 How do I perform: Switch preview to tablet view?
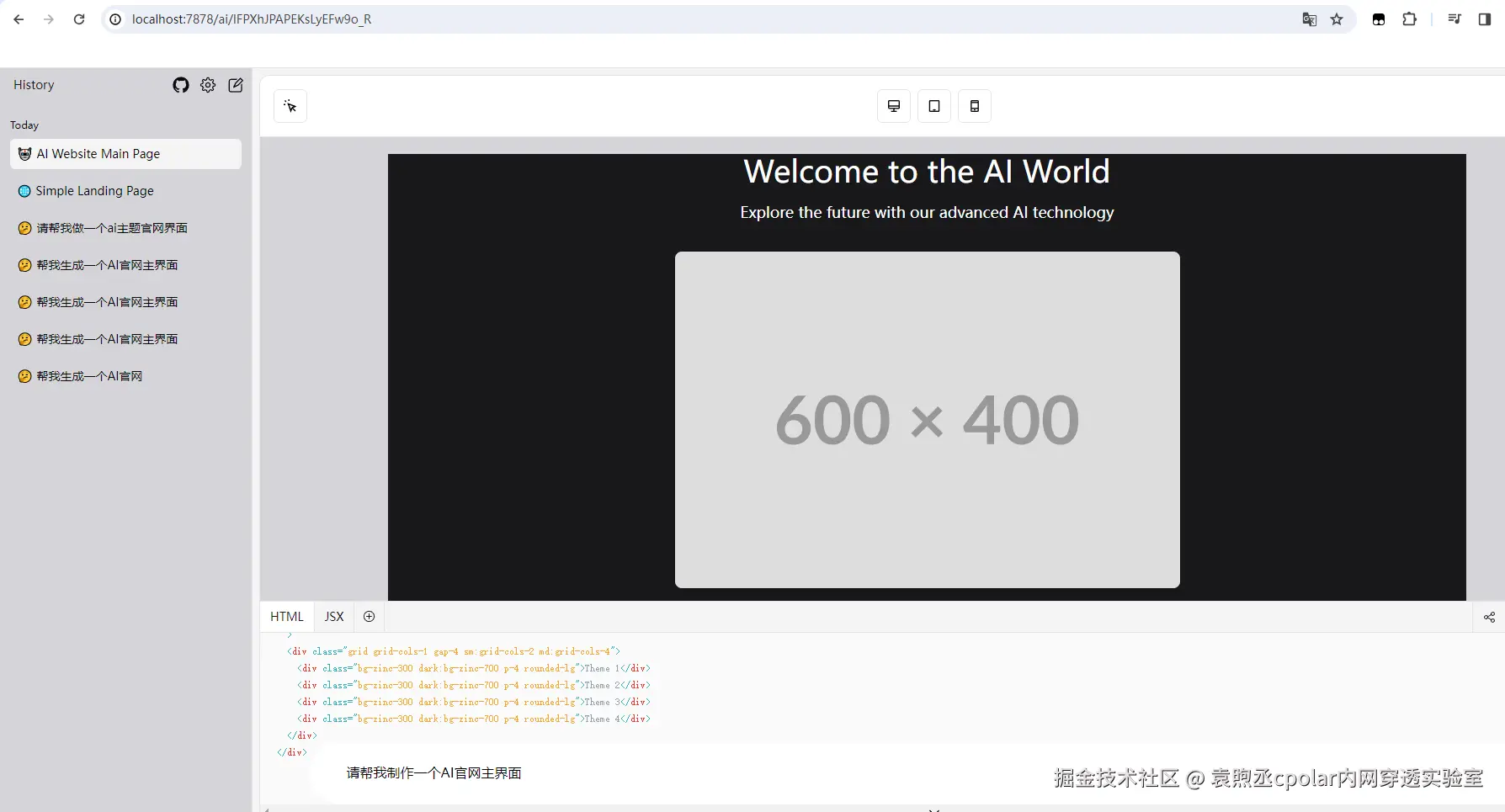tap(934, 106)
